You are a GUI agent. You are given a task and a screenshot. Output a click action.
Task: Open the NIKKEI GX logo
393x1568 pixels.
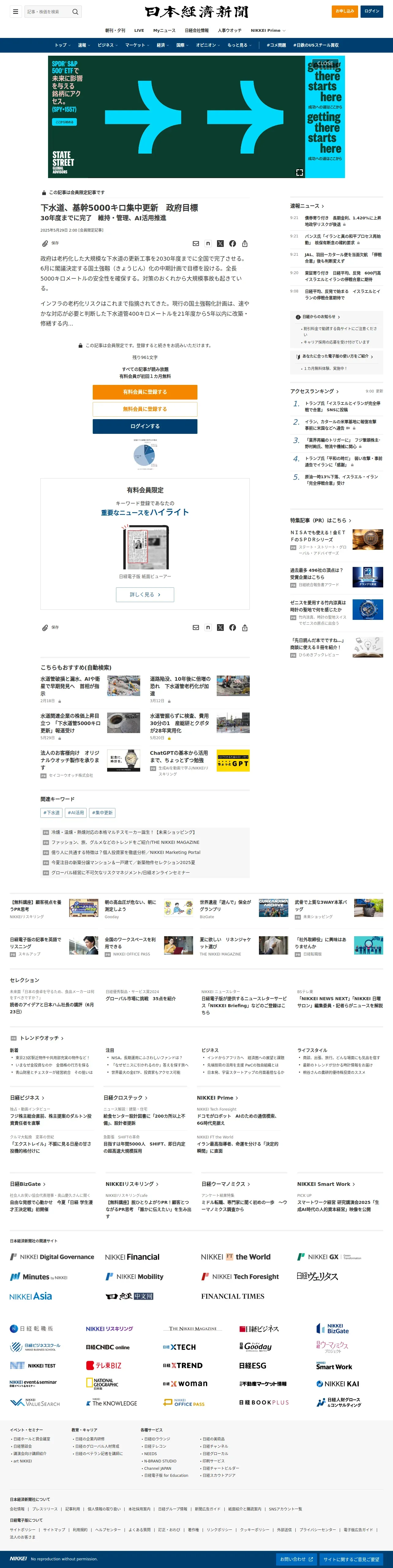click(329, 1257)
